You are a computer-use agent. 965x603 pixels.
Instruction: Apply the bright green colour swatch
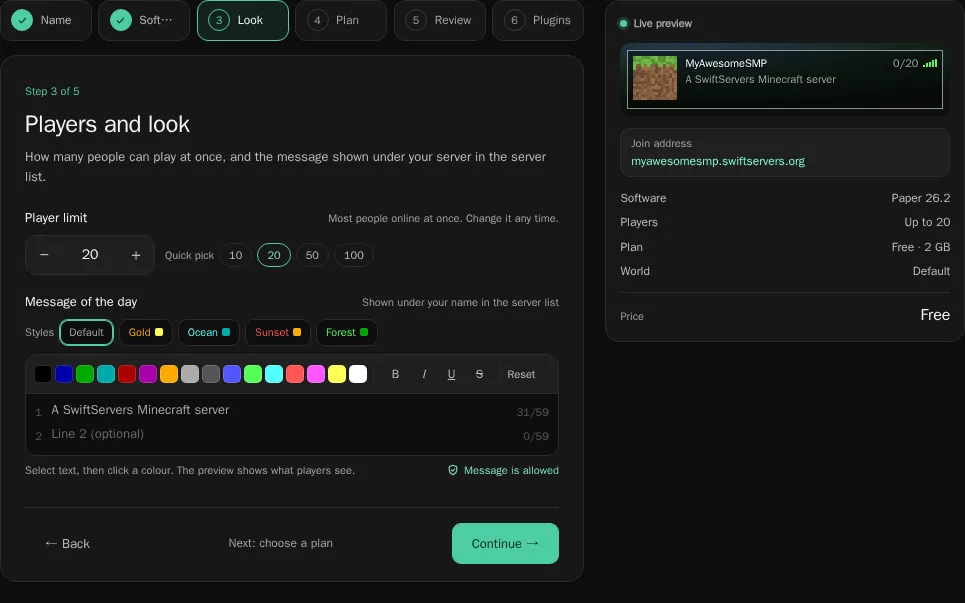tap(253, 374)
